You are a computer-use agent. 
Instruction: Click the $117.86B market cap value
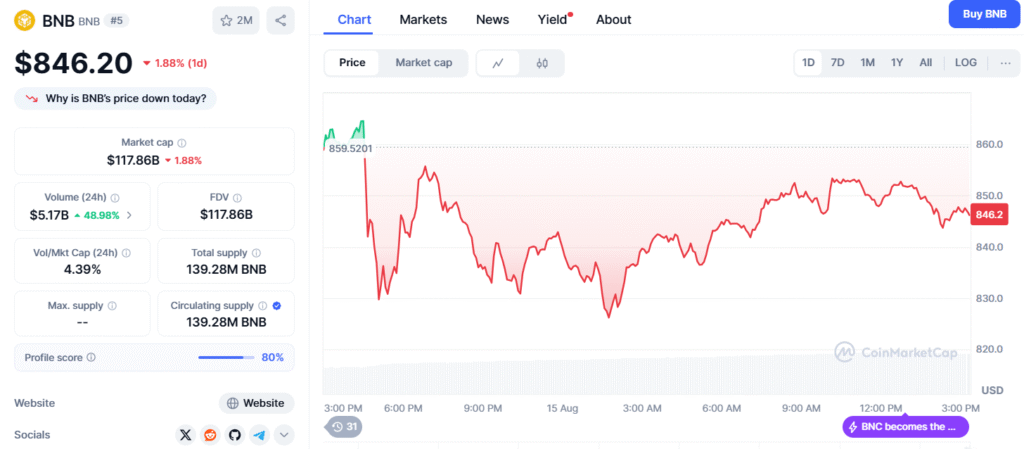[x=133, y=160]
